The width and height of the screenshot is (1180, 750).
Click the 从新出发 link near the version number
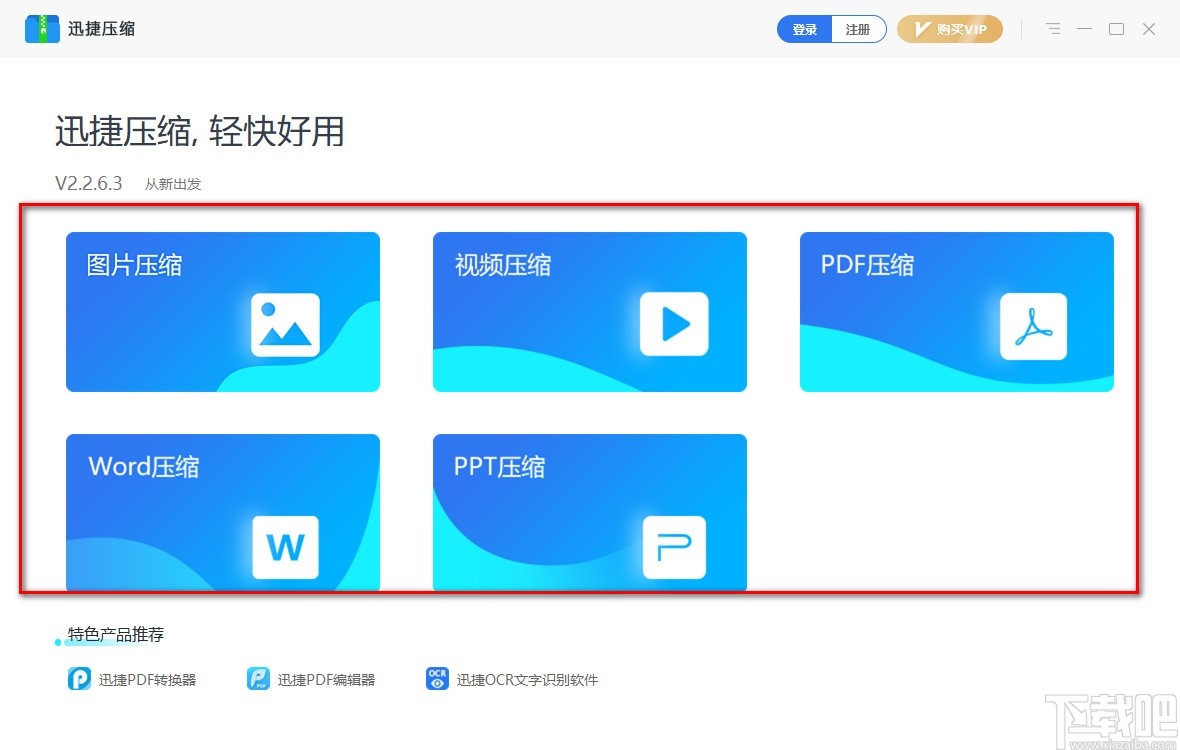tap(172, 184)
